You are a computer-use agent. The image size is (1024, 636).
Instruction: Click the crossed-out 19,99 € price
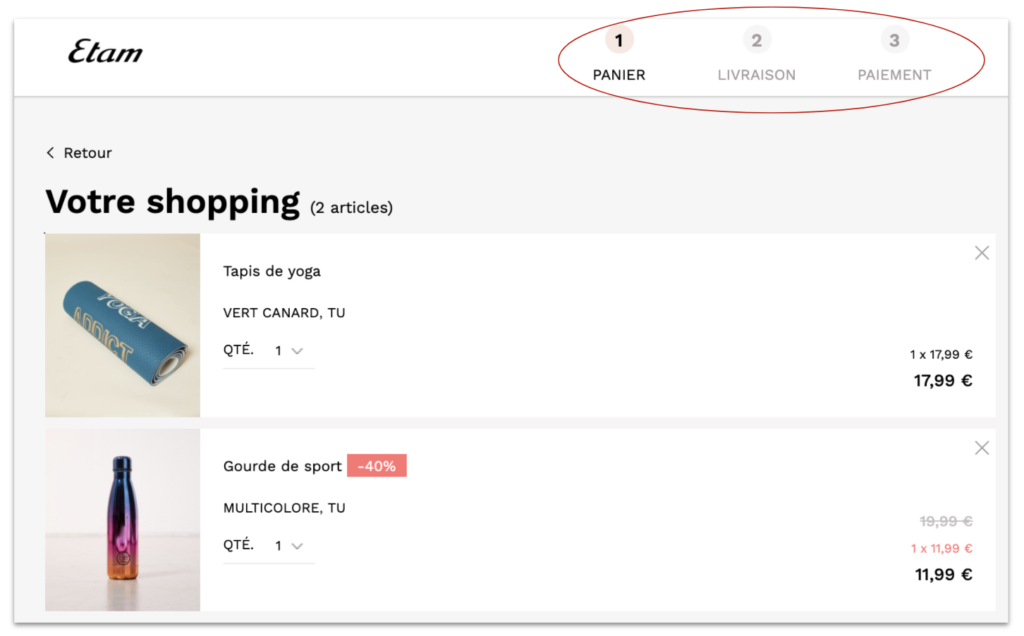[945, 521]
